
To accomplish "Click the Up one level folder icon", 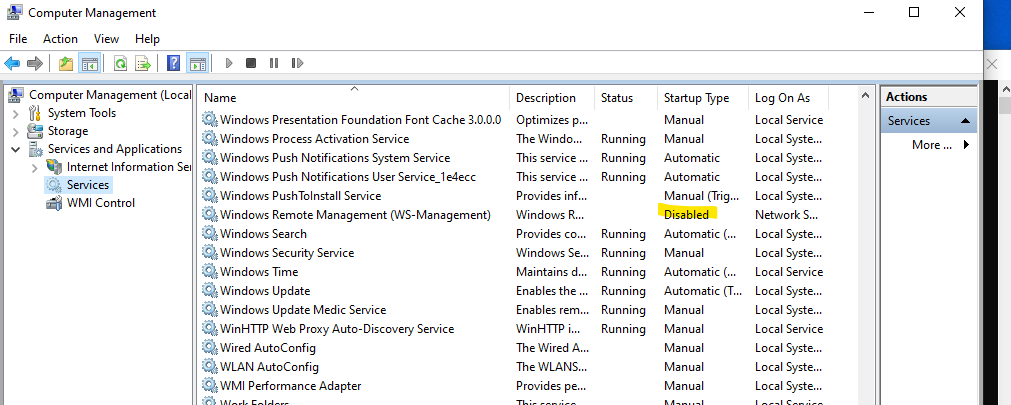I will (66, 63).
